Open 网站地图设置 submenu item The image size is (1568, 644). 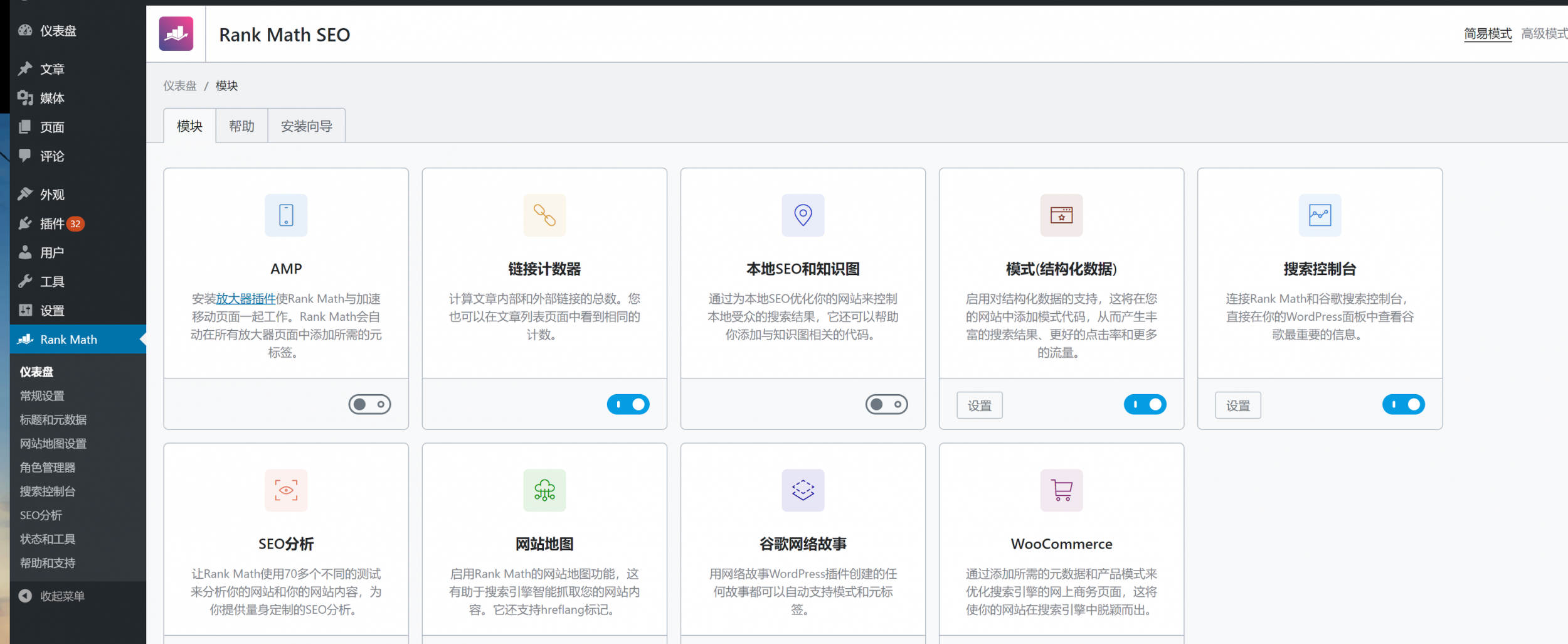click(53, 443)
